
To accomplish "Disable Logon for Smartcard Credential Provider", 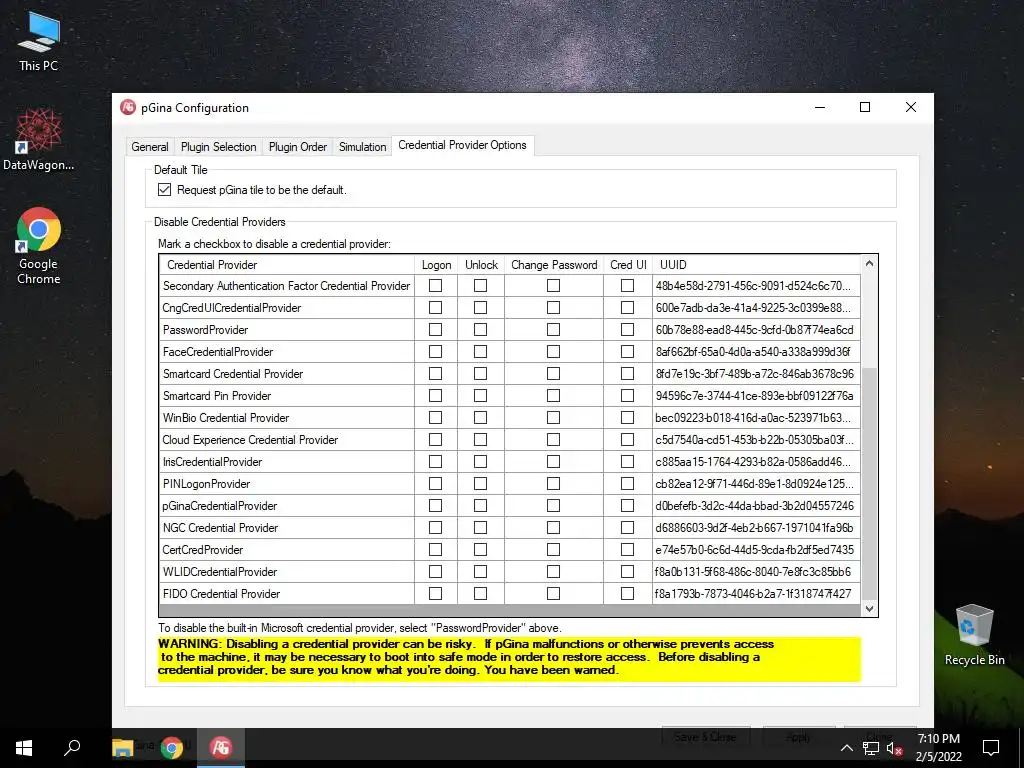I will click(436, 374).
